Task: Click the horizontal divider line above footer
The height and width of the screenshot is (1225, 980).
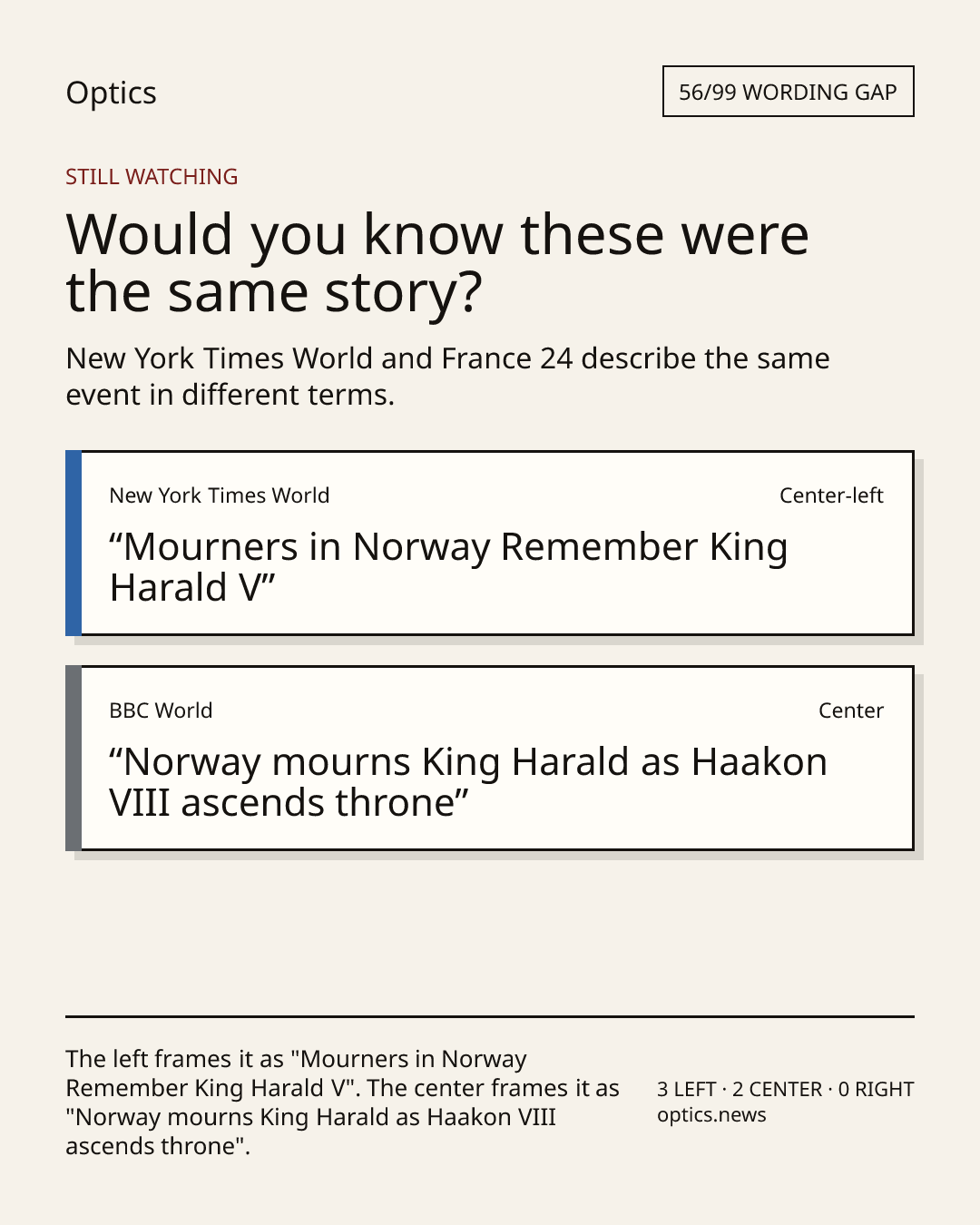Action: [x=490, y=1016]
